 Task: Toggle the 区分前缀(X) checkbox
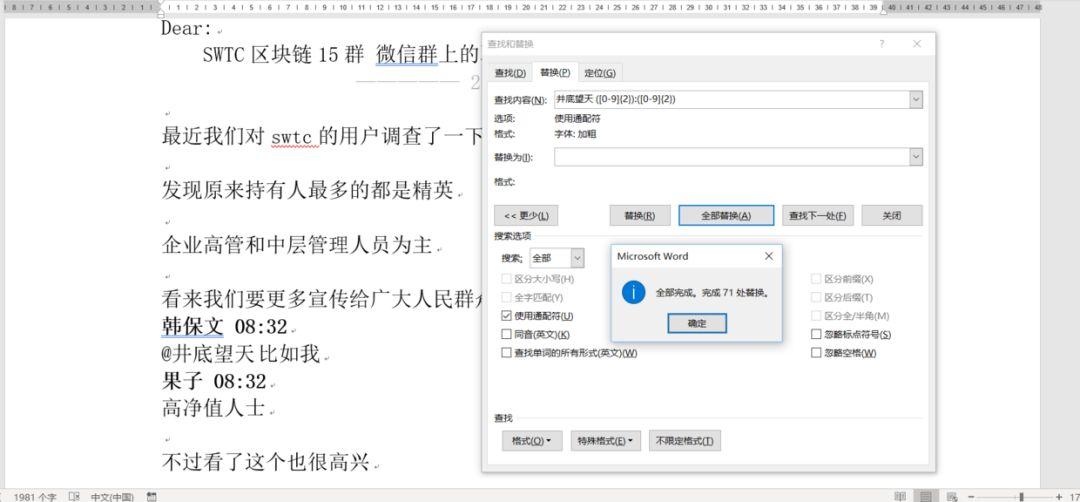[816, 279]
